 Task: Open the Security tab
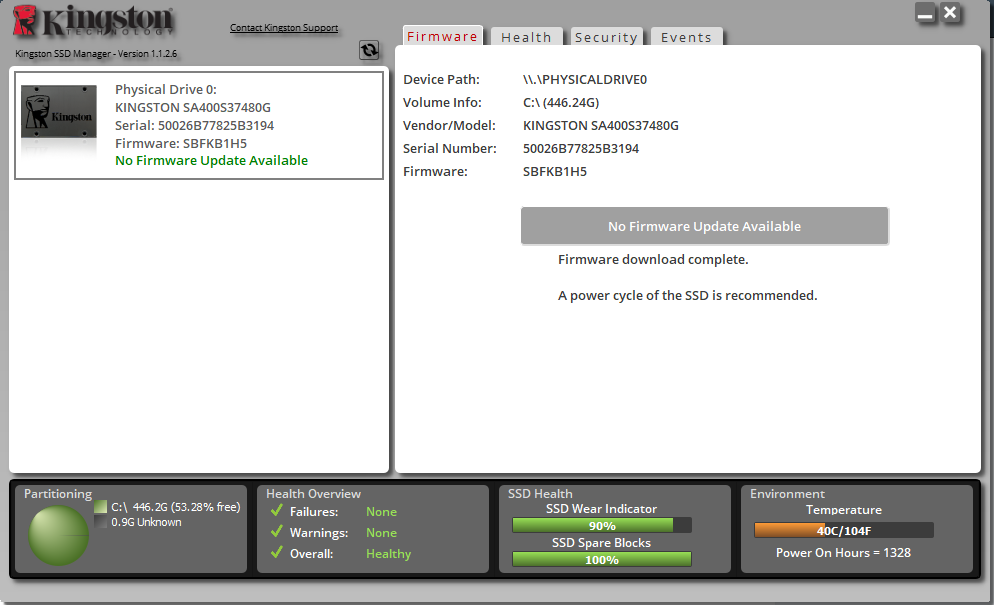[606, 37]
